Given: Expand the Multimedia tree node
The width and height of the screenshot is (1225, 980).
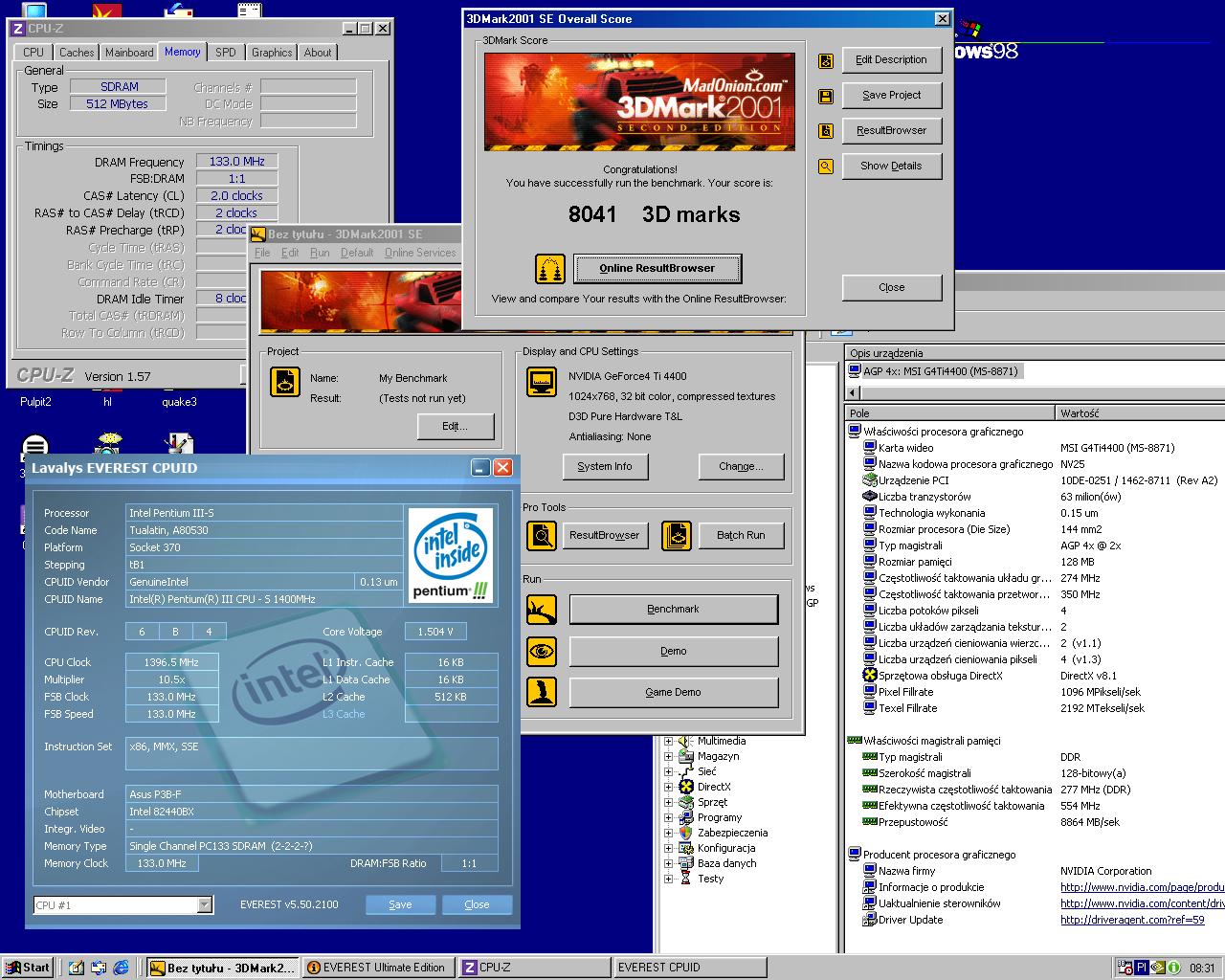Looking at the screenshot, I should pyautogui.click(x=669, y=741).
